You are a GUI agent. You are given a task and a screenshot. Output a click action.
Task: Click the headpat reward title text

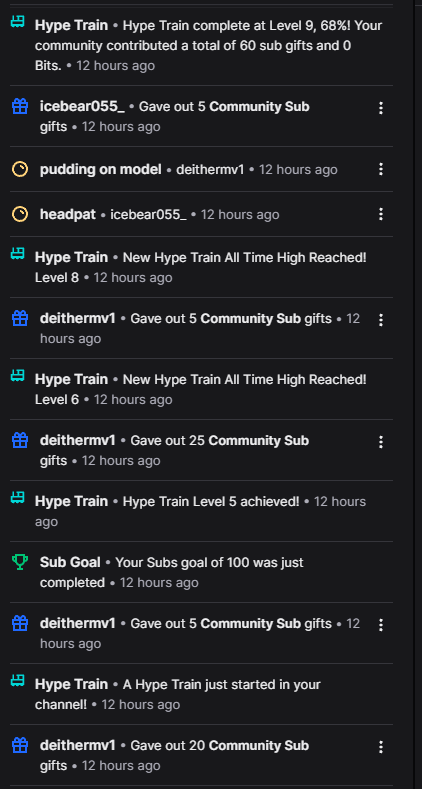coord(67,214)
